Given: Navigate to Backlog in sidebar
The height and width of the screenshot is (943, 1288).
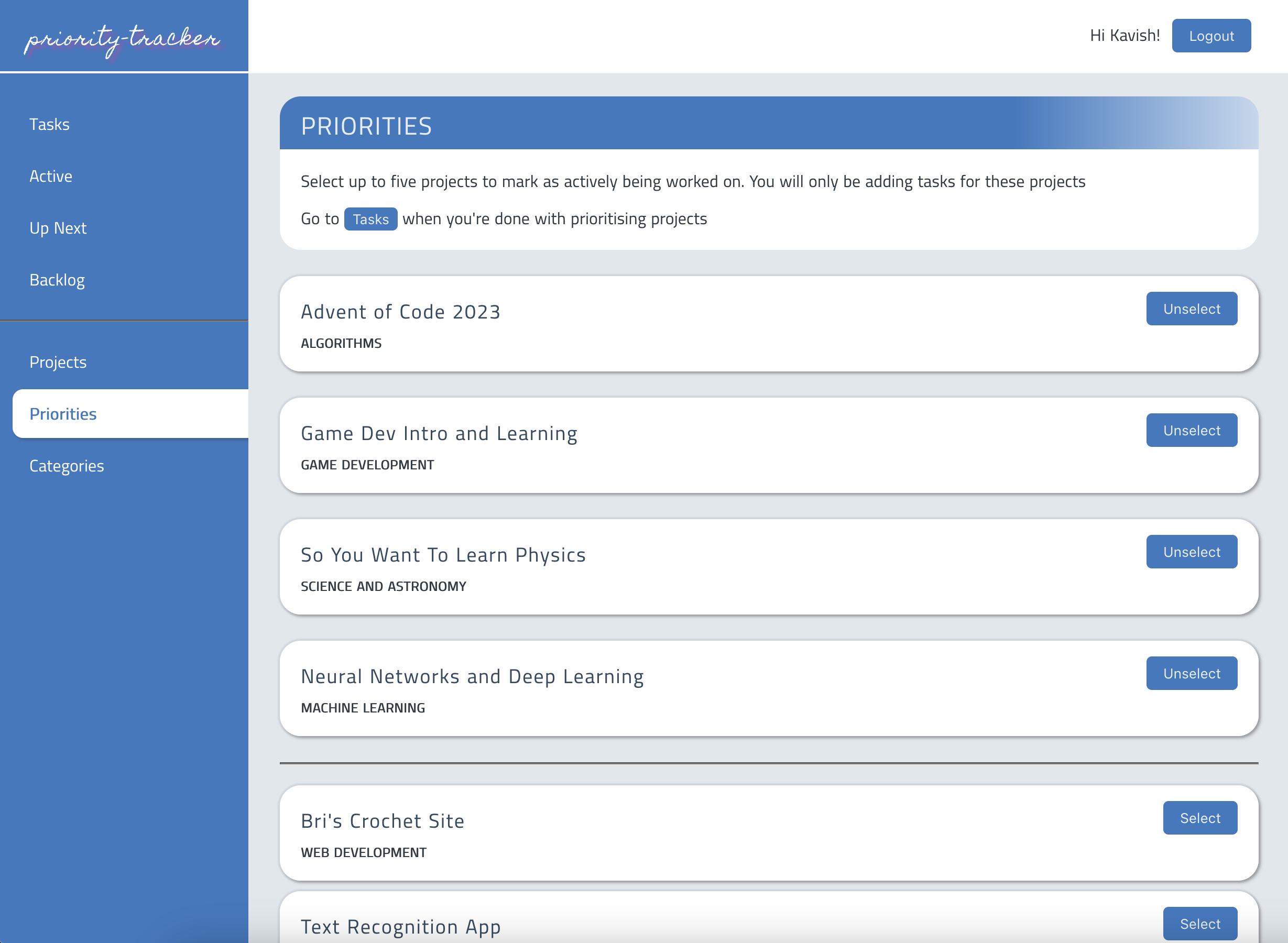Looking at the screenshot, I should pos(57,280).
